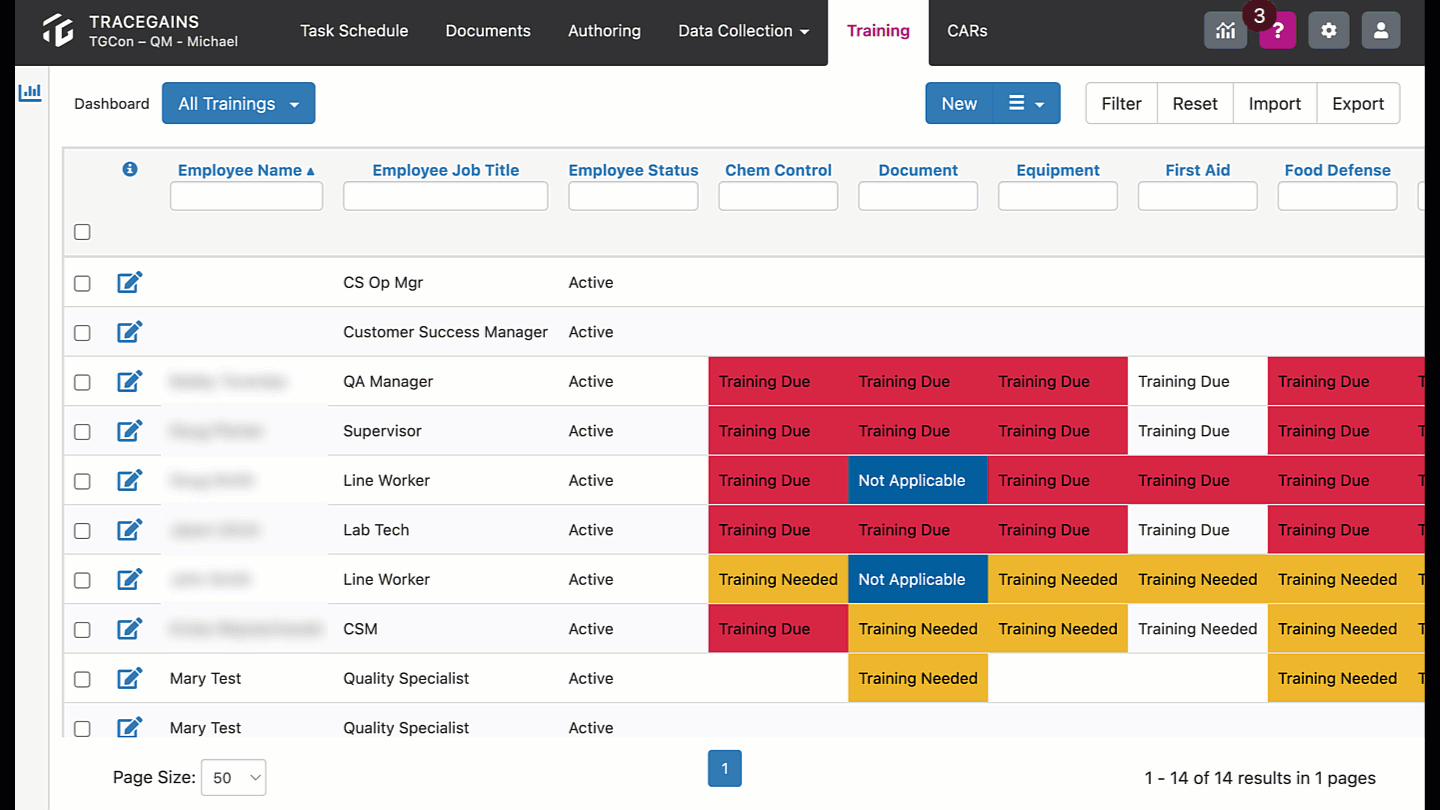This screenshot has width=1440, height=810.
Task: Open the menu dropdown next to New
Action: point(1027,103)
